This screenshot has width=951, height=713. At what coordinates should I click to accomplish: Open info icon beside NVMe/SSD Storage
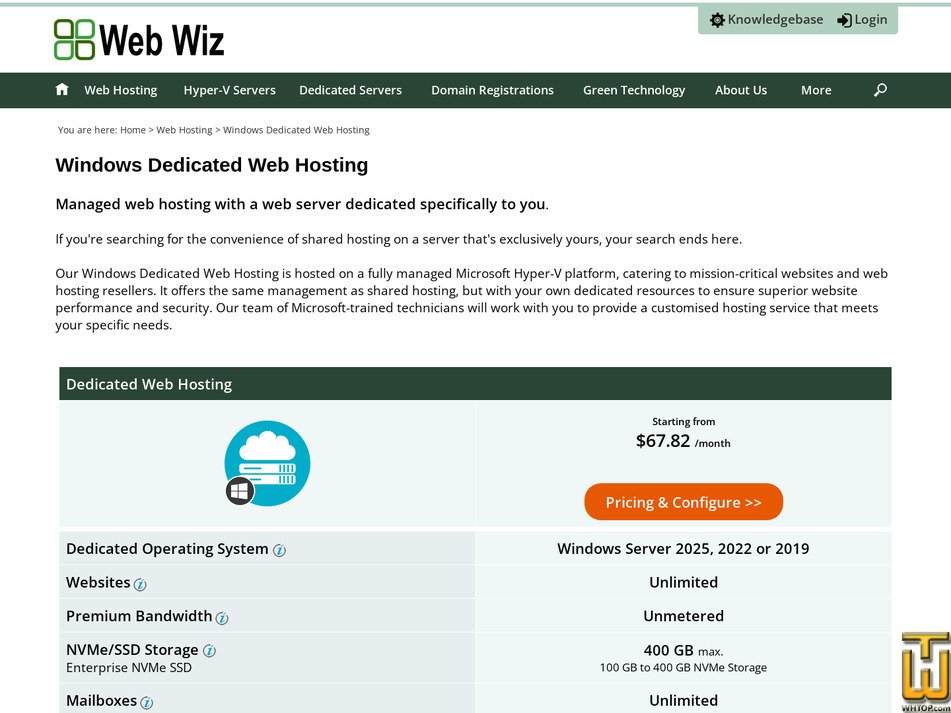(x=209, y=651)
